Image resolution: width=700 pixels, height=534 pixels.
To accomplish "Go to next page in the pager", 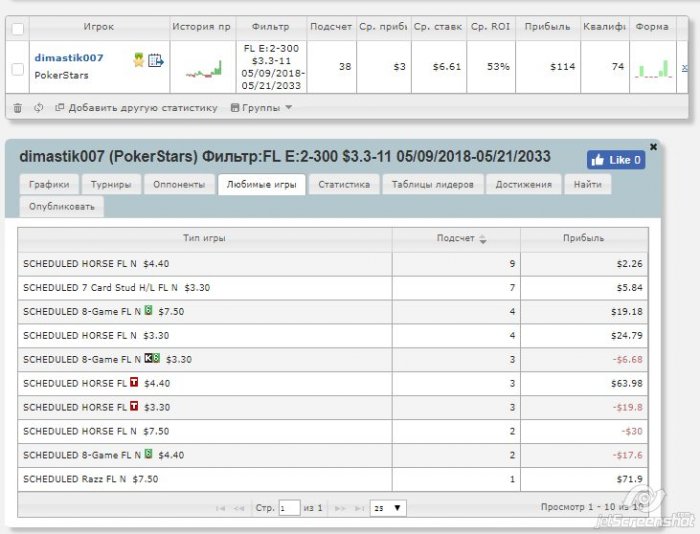I will (x=340, y=508).
